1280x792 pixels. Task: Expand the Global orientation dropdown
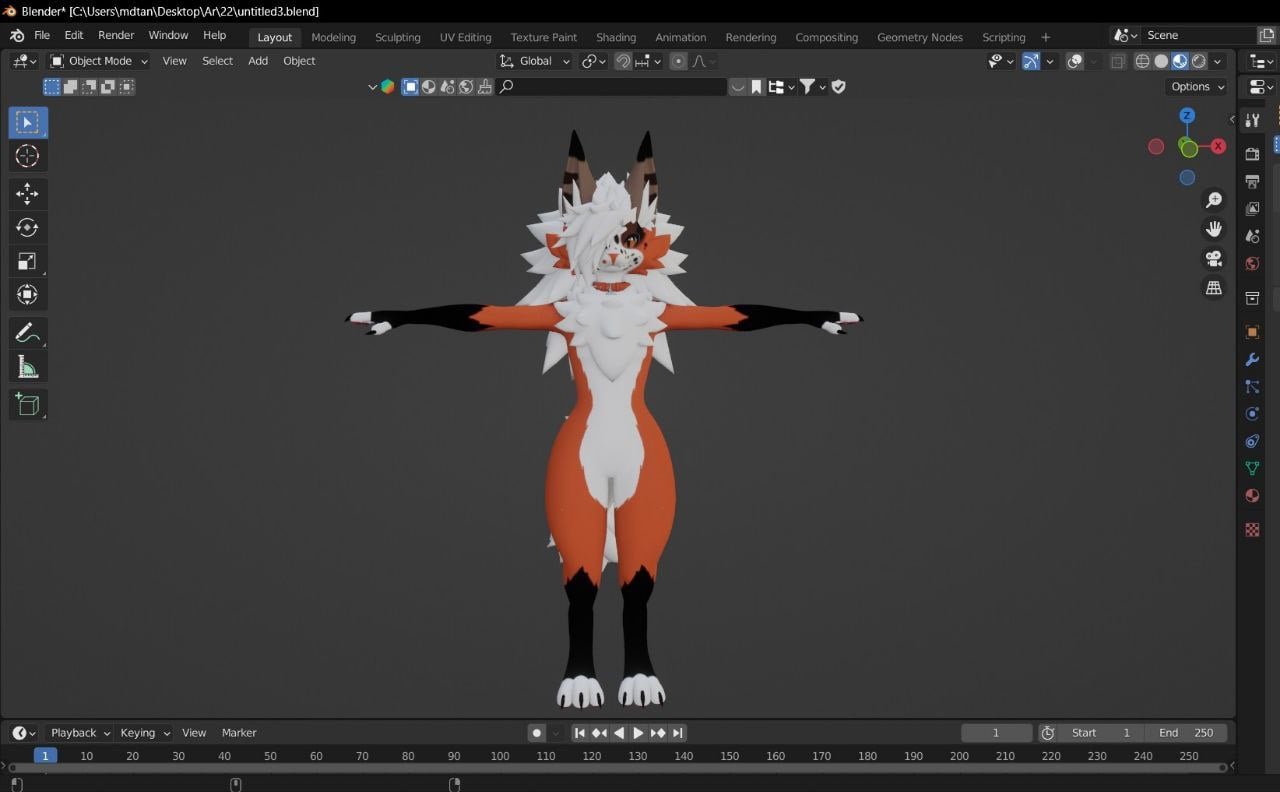pos(535,61)
